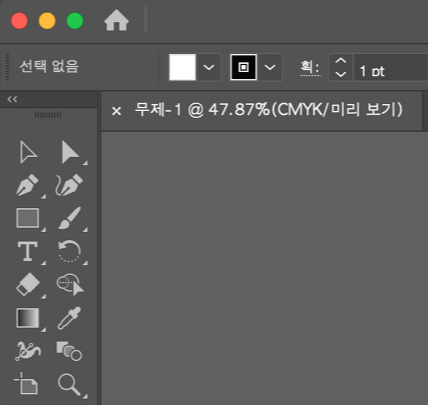Select the Shape Builder tool
Image resolution: width=428 pixels, height=405 pixels.
[x=70, y=284]
